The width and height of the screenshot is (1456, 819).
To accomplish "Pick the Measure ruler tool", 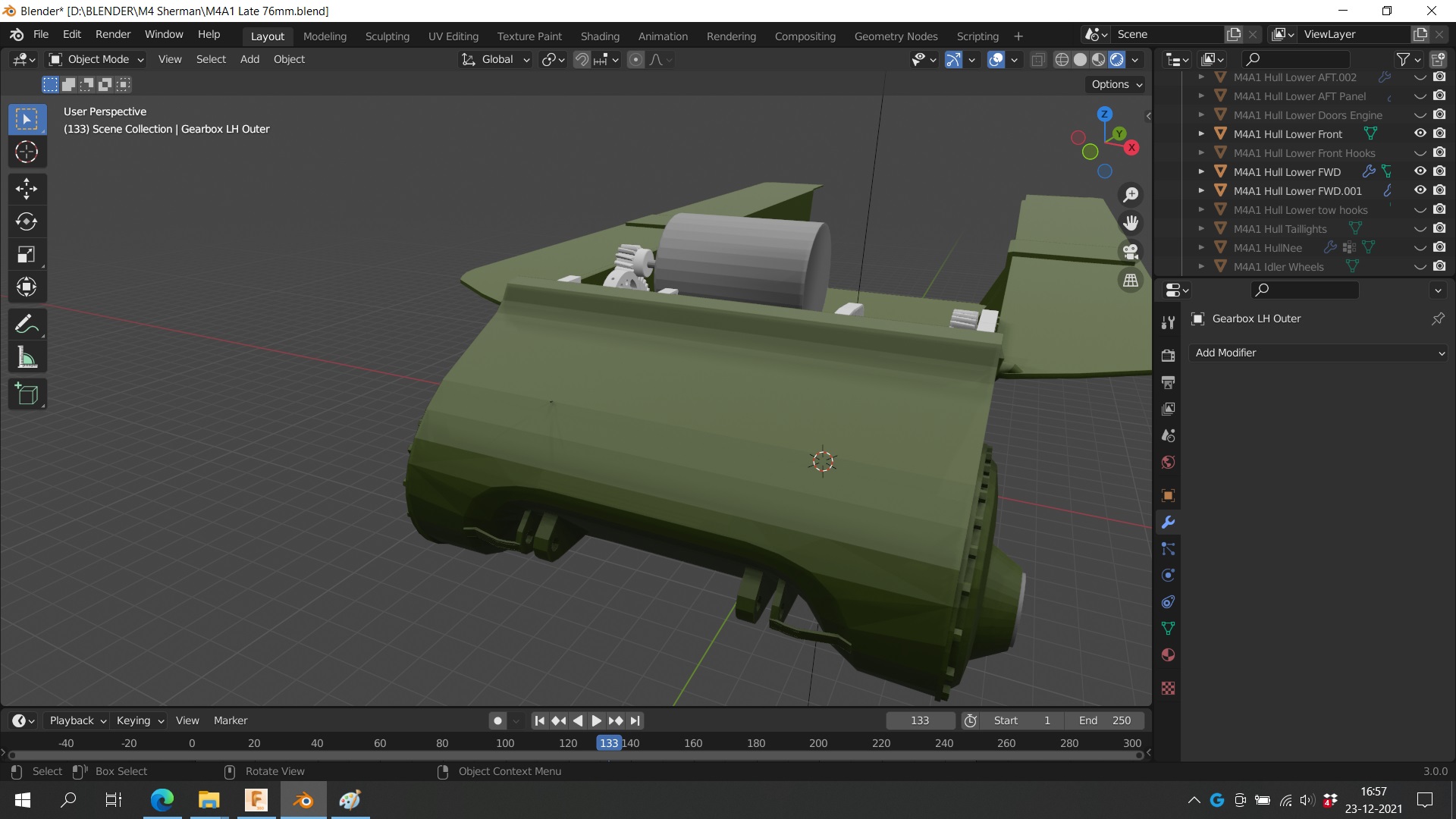I will click(27, 358).
